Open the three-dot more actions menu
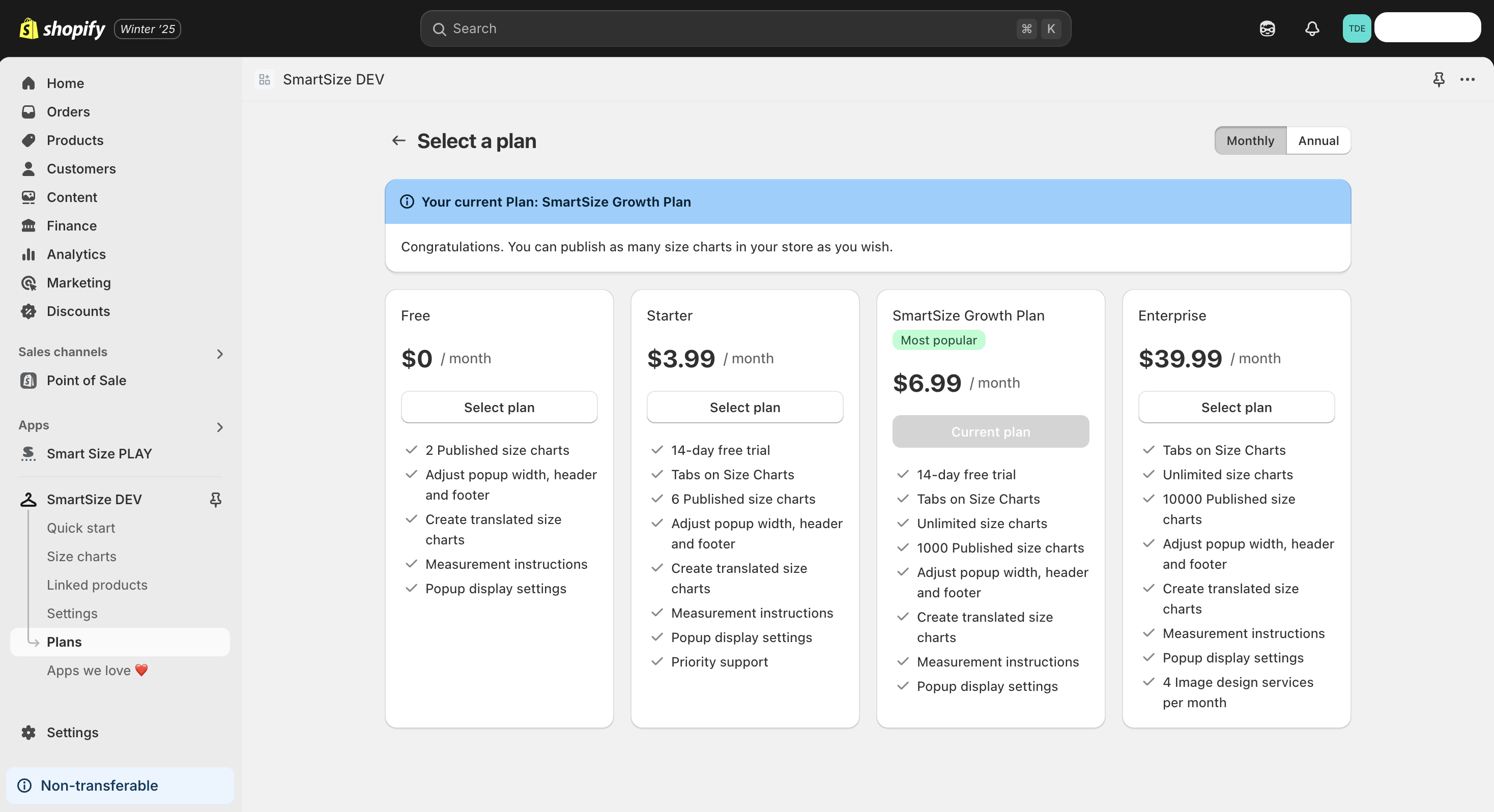 pos(1468,79)
